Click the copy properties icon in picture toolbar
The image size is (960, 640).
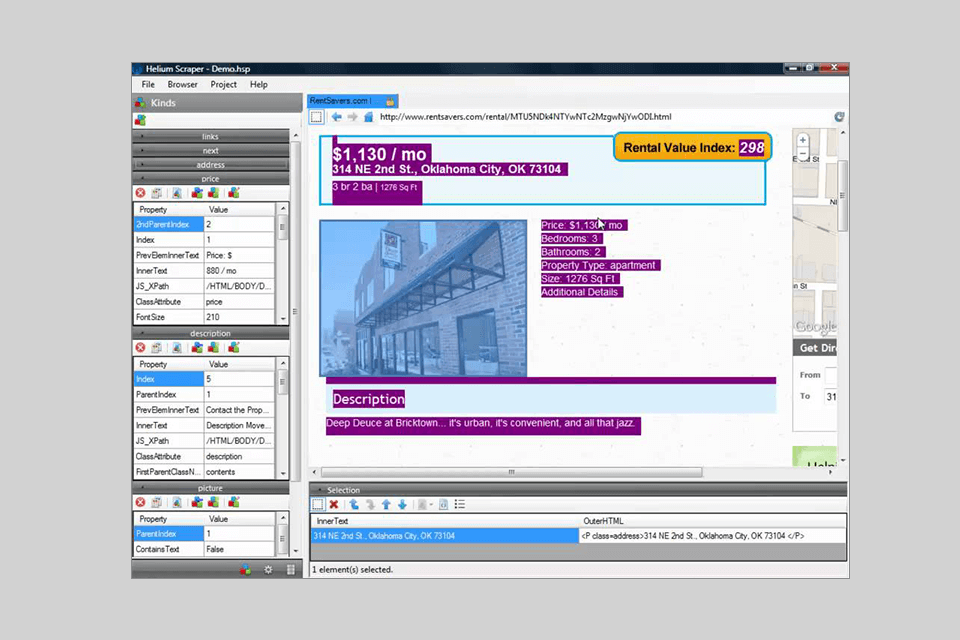tap(157, 502)
